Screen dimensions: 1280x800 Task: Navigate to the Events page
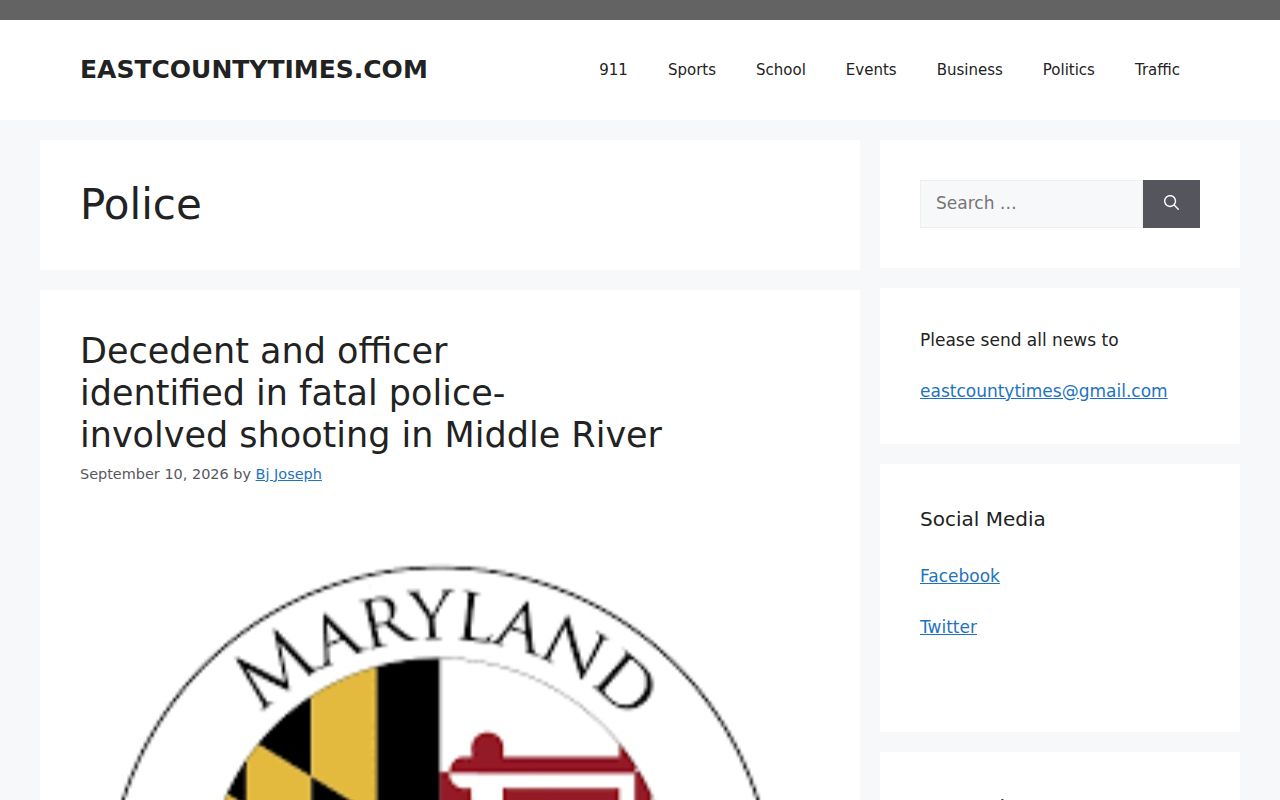point(871,70)
